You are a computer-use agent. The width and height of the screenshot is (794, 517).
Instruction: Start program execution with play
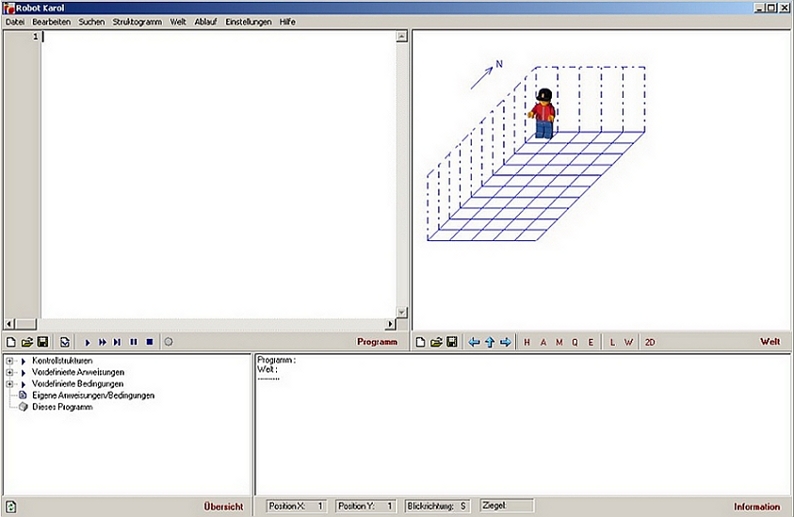[x=87, y=342]
